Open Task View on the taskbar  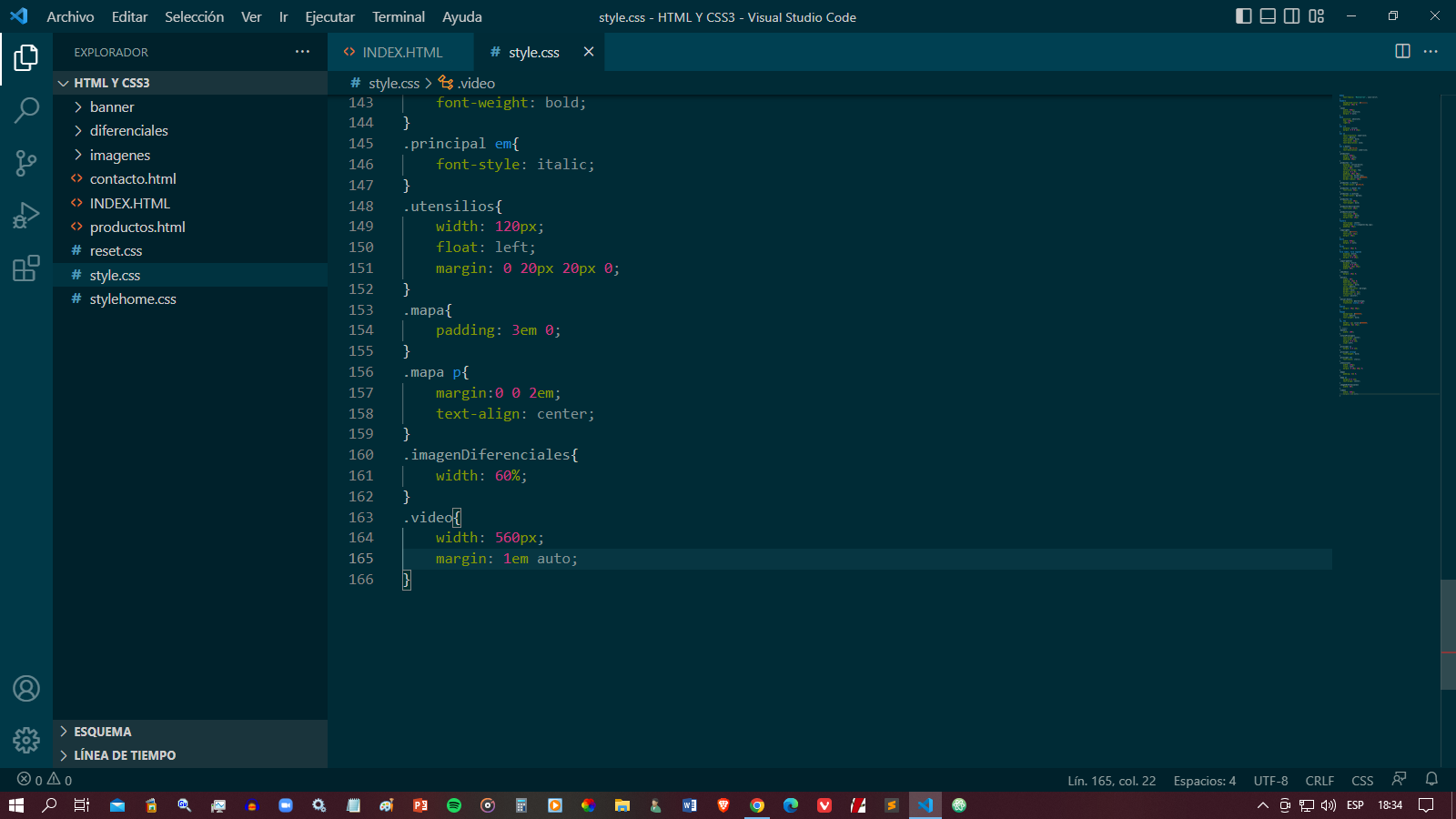tap(82, 805)
